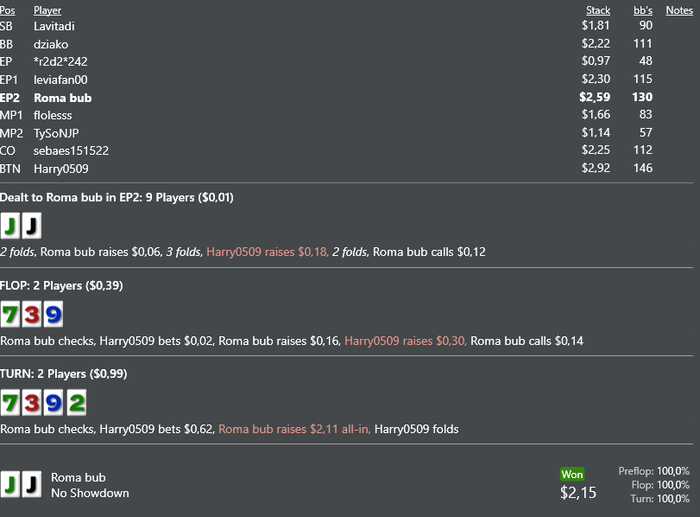
Task: Select player Lavitadi in the SB row
Action: tap(54, 26)
